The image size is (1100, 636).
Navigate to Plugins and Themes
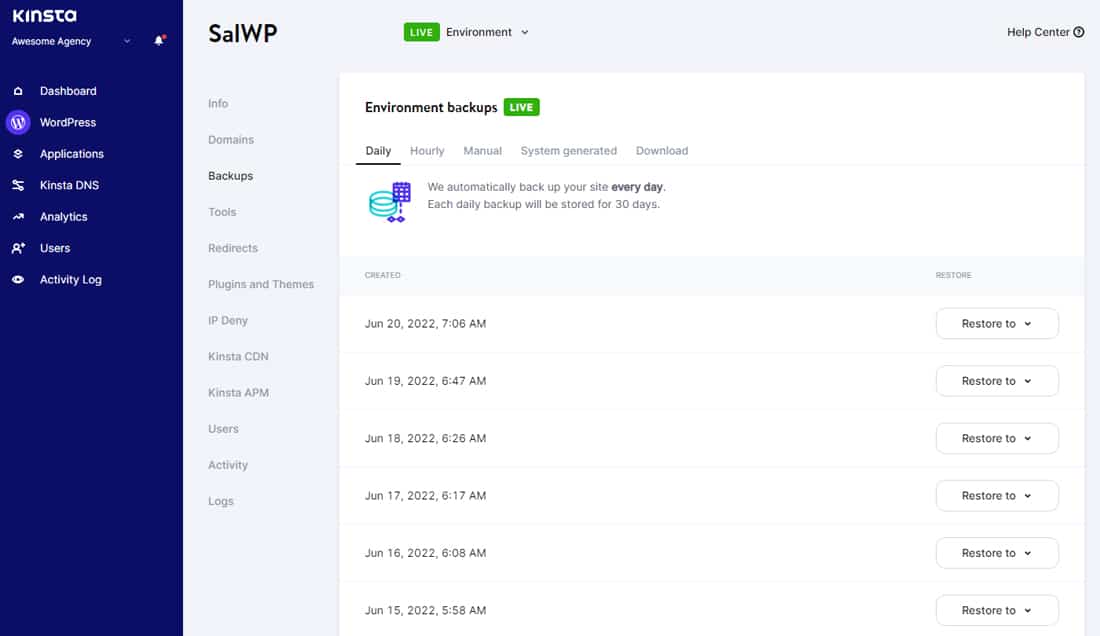[261, 284]
